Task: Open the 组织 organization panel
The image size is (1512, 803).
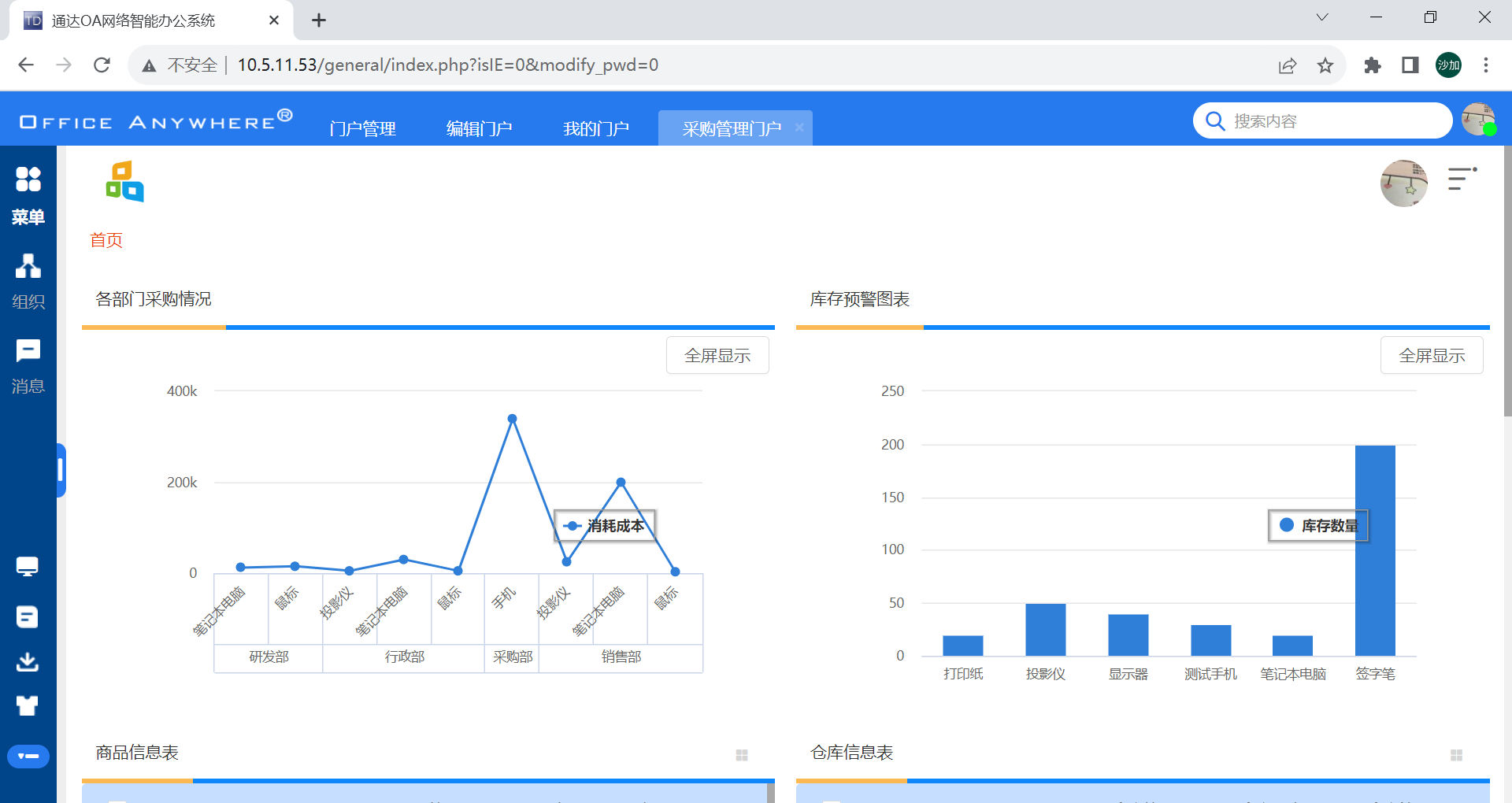Action: [28, 280]
